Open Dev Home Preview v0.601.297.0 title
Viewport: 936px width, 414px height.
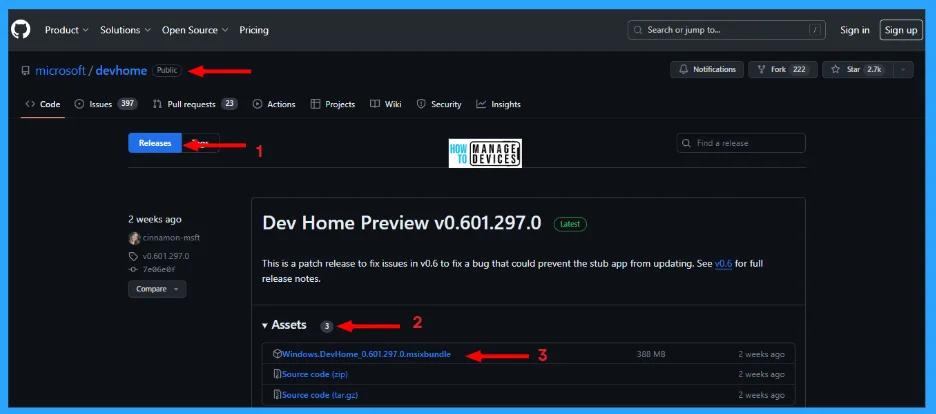[x=402, y=223]
